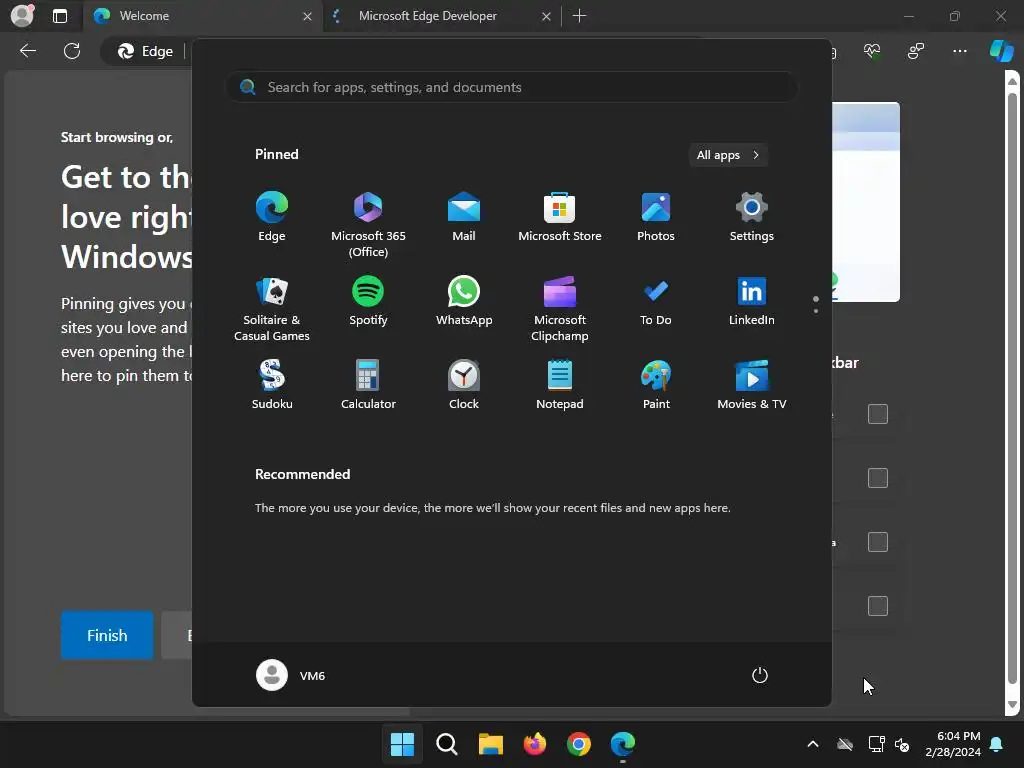Launch Microsoft Clipchamp

[x=560, y=308]
